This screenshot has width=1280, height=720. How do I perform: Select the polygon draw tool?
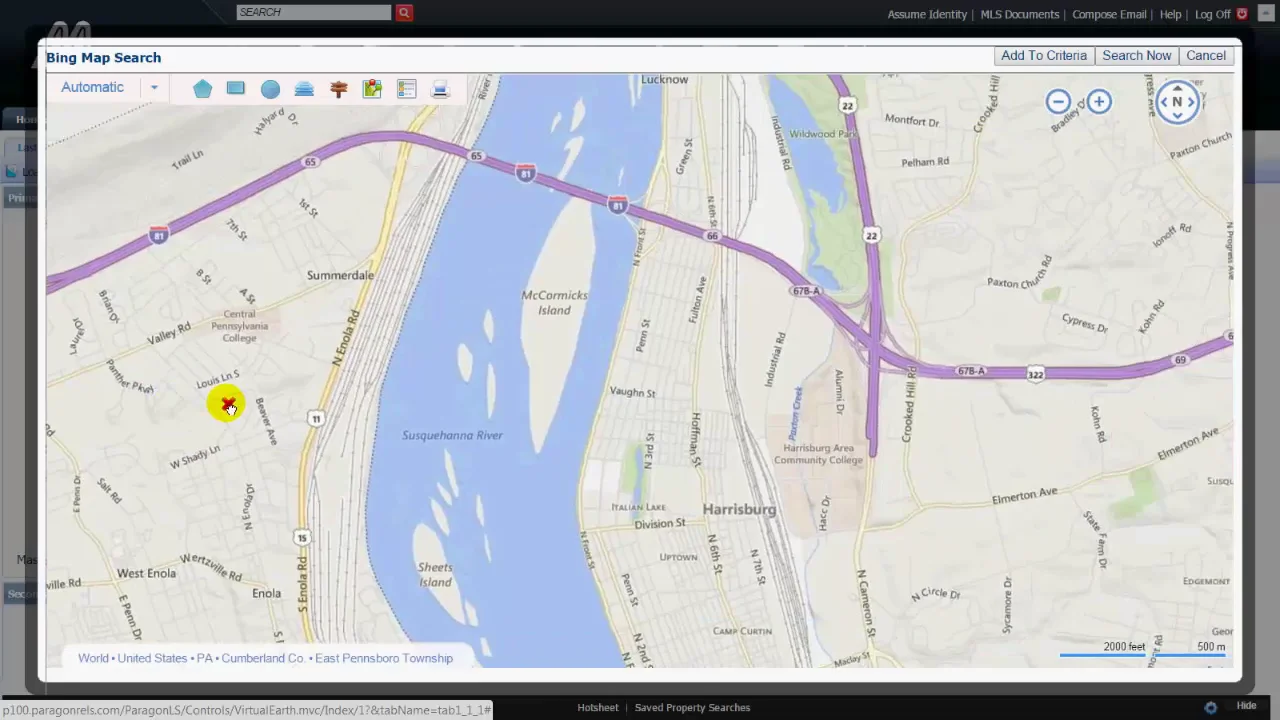(x=202, y=89)
